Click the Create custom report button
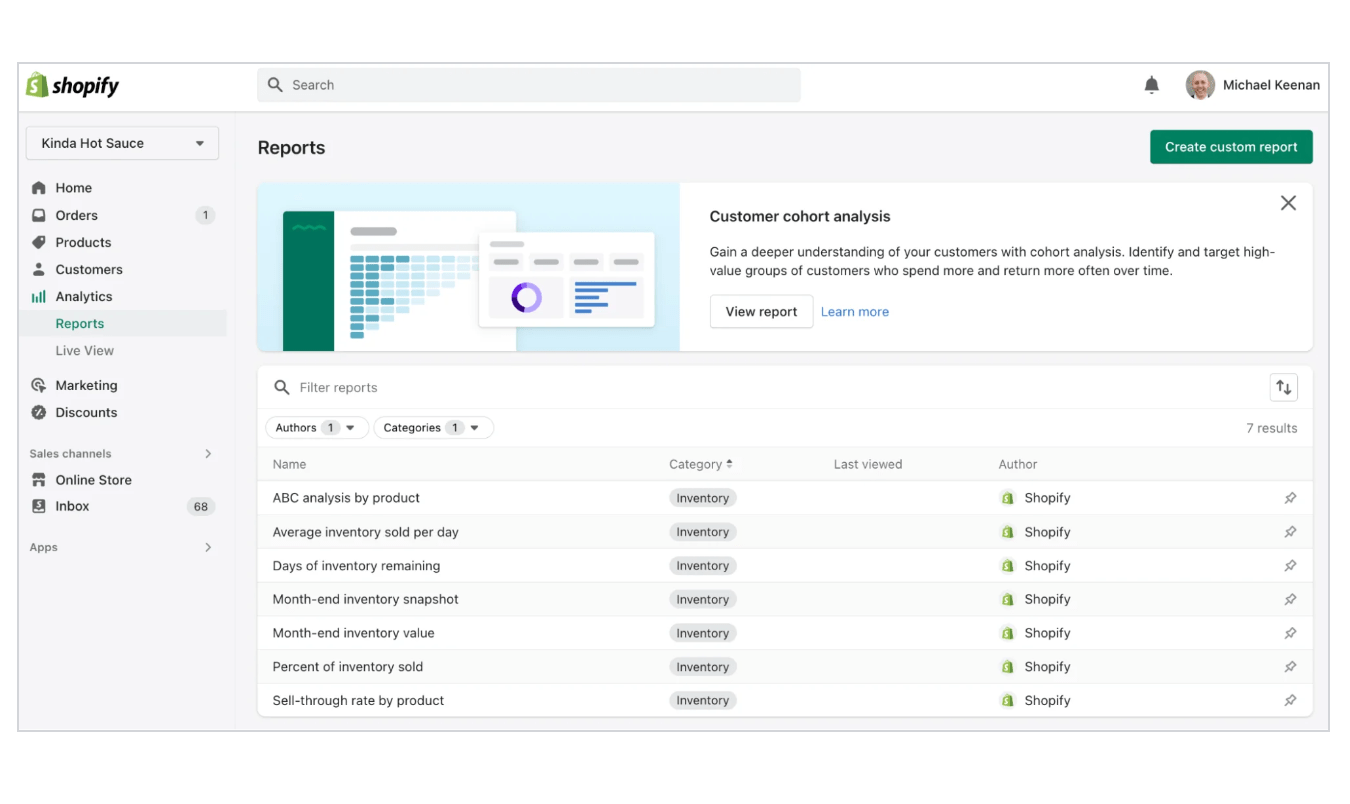This screenshot has width=1350, height=804. pos(1230,147)
